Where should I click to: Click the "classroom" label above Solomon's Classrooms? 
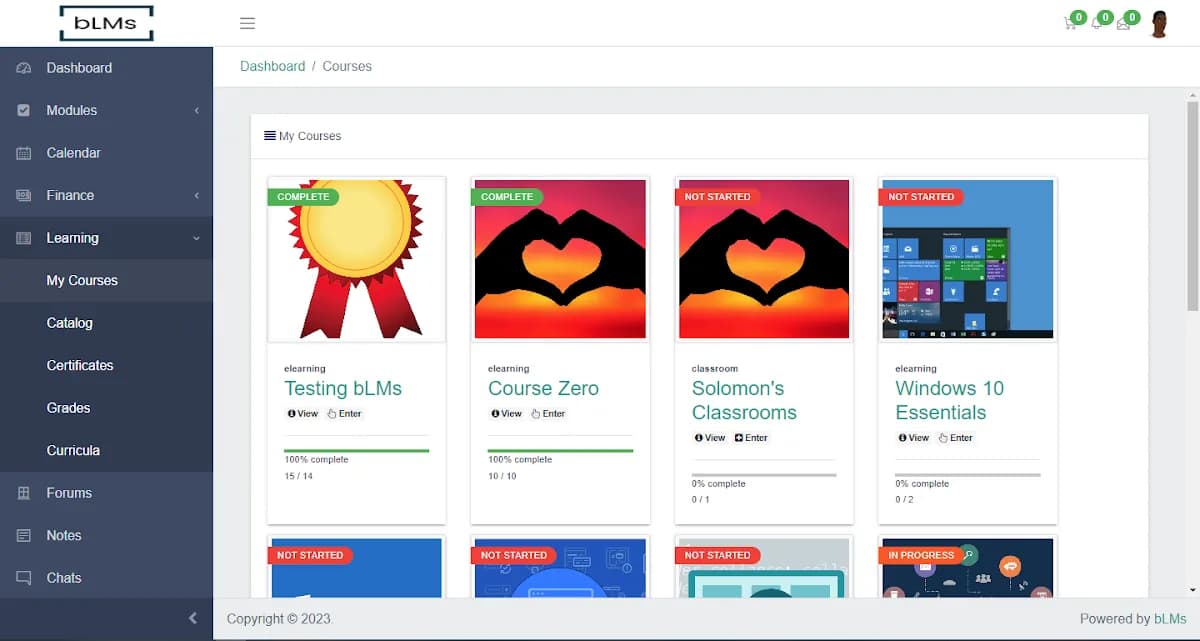pos(715,369)
